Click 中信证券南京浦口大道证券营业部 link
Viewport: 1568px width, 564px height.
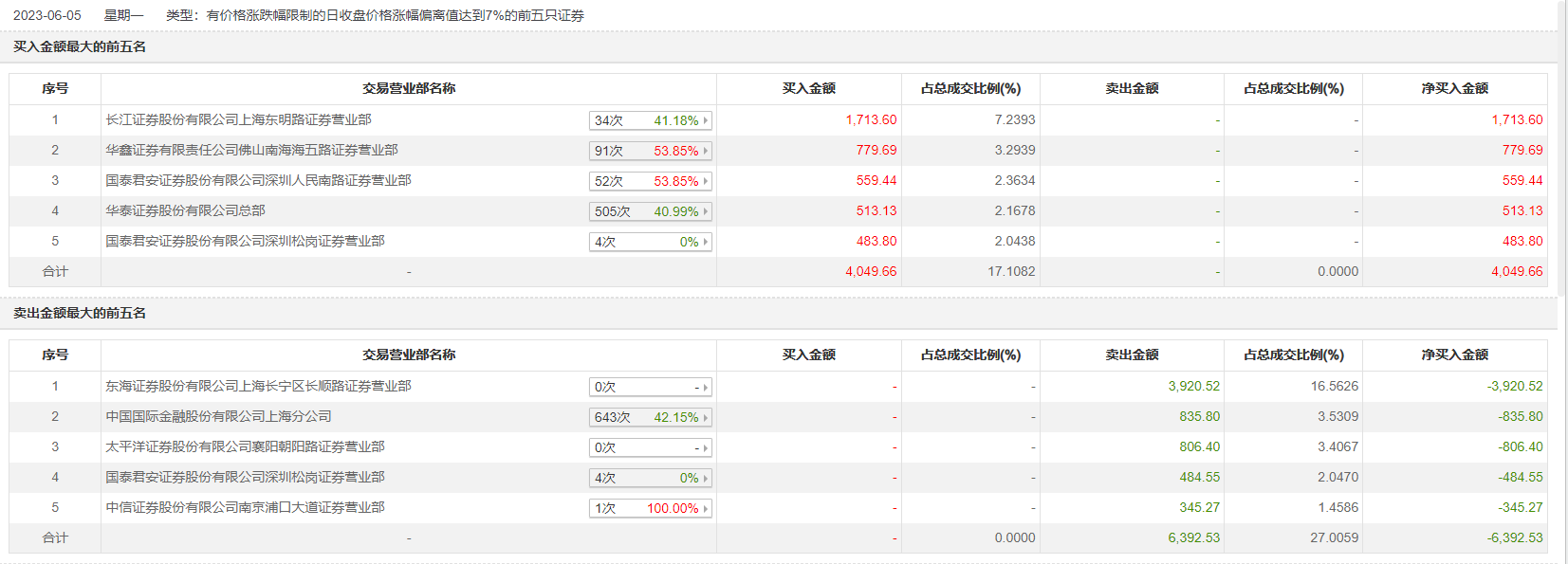point(245,508)
